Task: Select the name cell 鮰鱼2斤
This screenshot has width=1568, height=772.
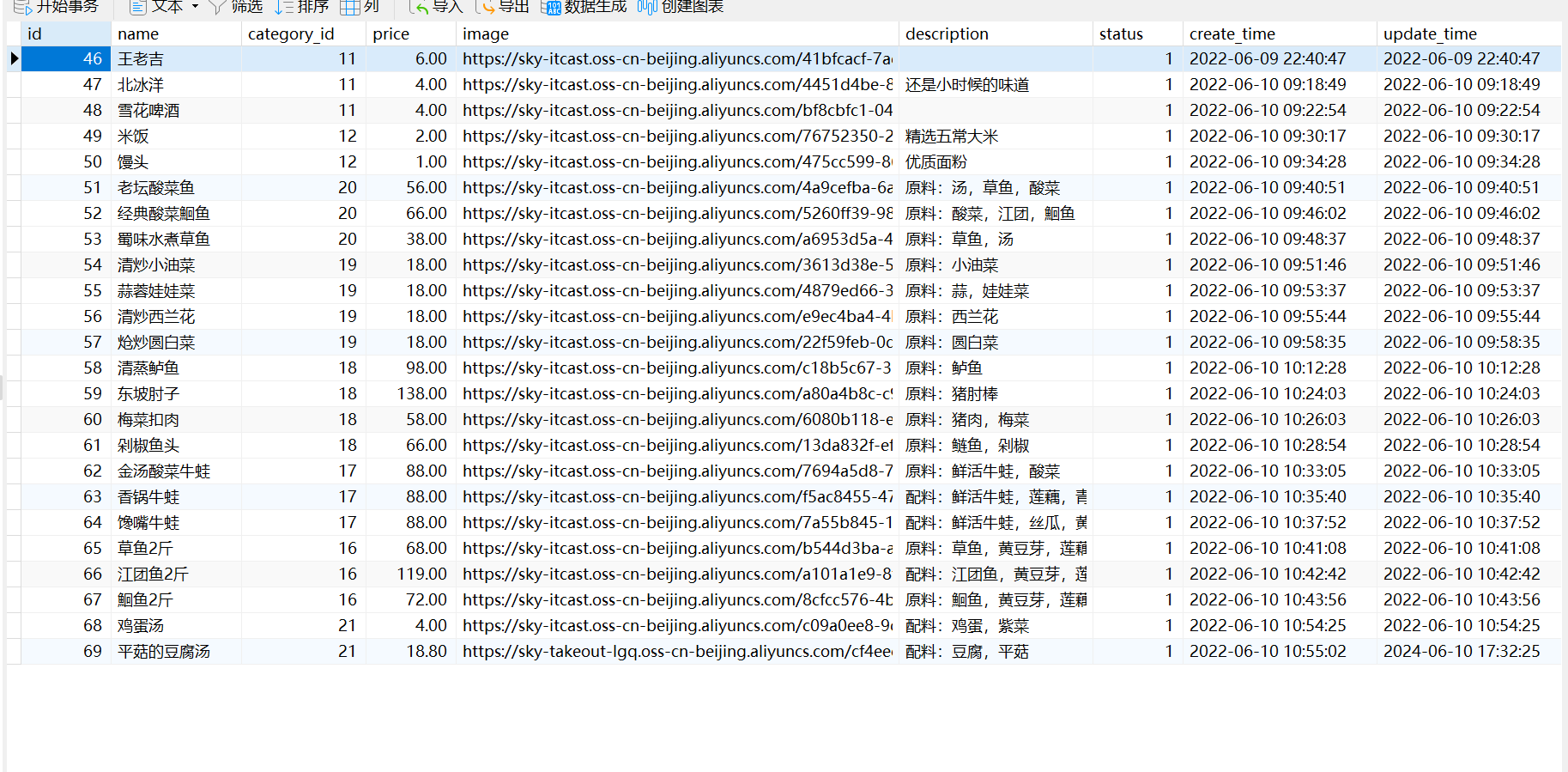Action: click(x=176, y=599)
